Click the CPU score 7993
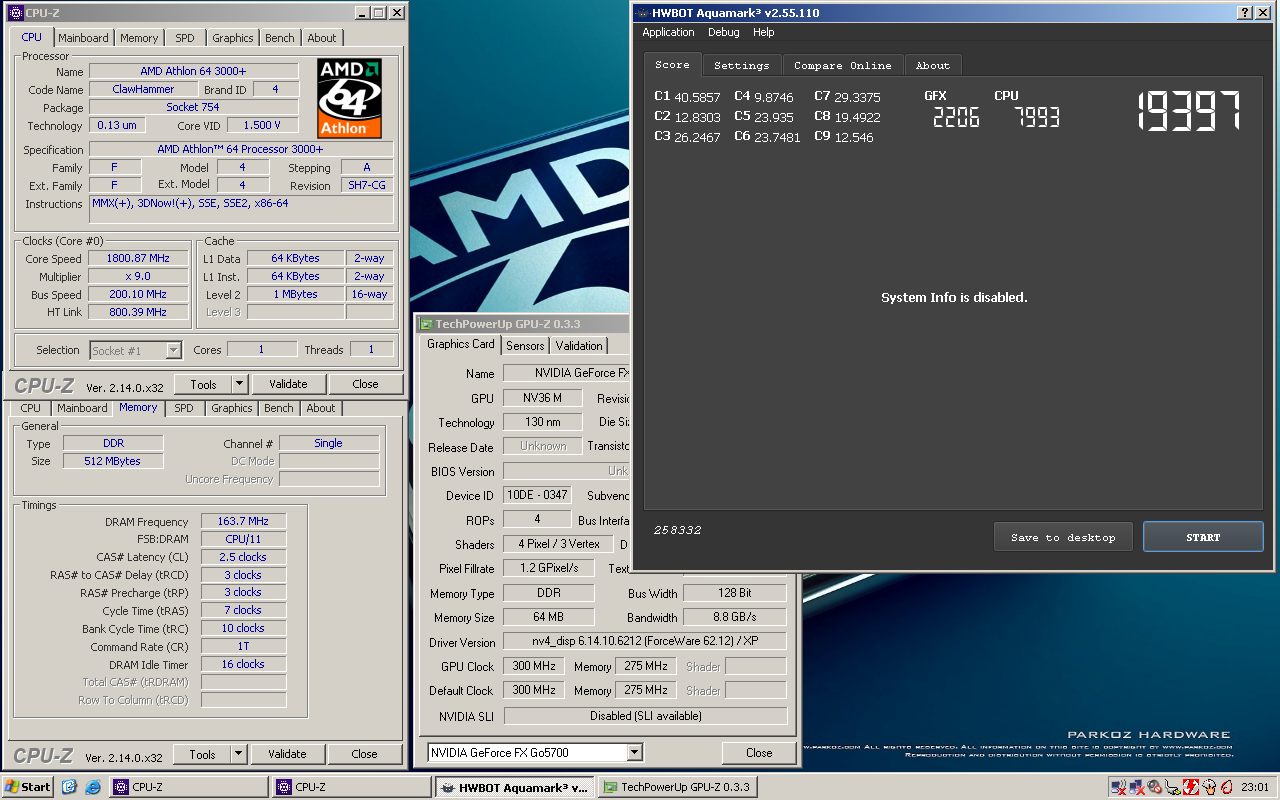This screenshot has width=1280, height=800. pyautogui.click(x=1036, y=118)
